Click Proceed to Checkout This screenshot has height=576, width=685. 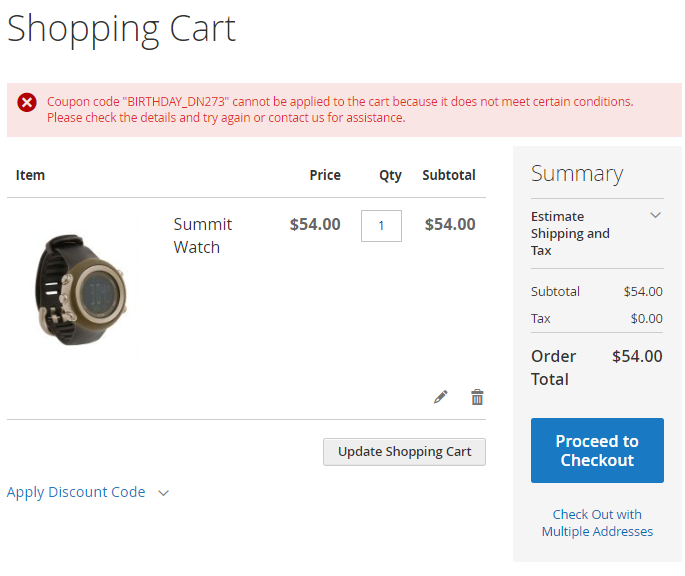coord(597,451)
